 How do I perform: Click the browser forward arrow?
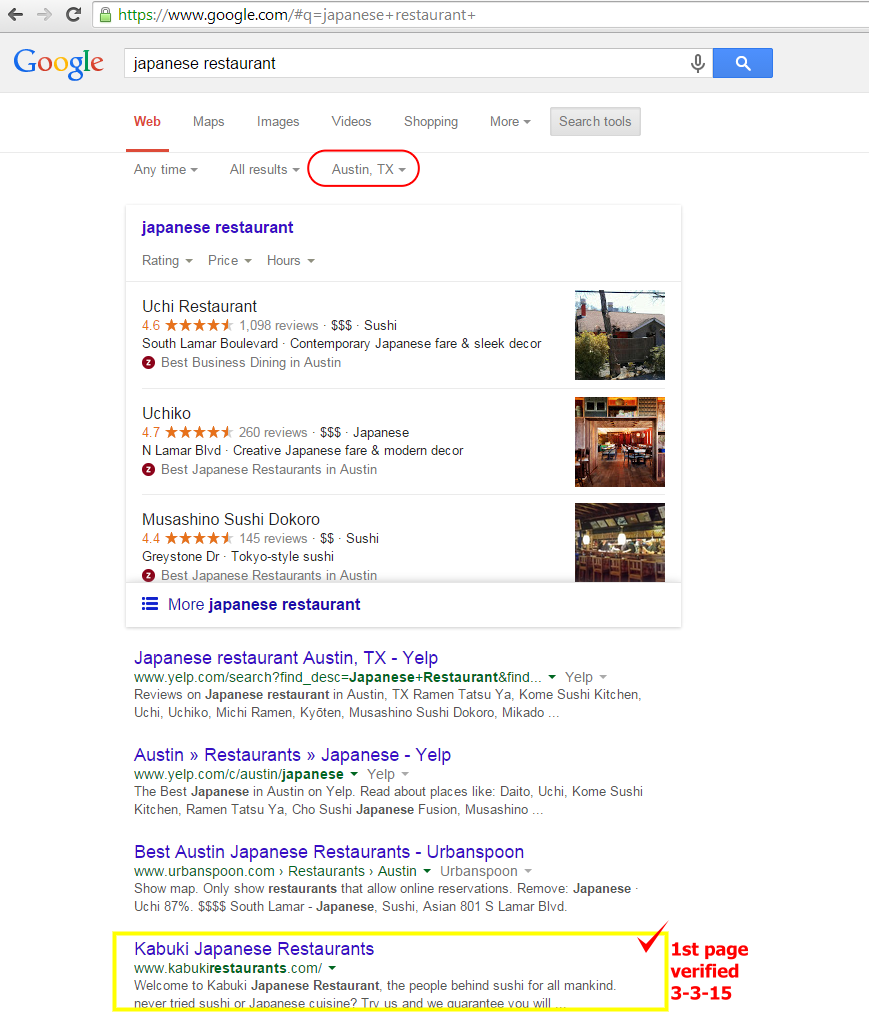(44, 14)
